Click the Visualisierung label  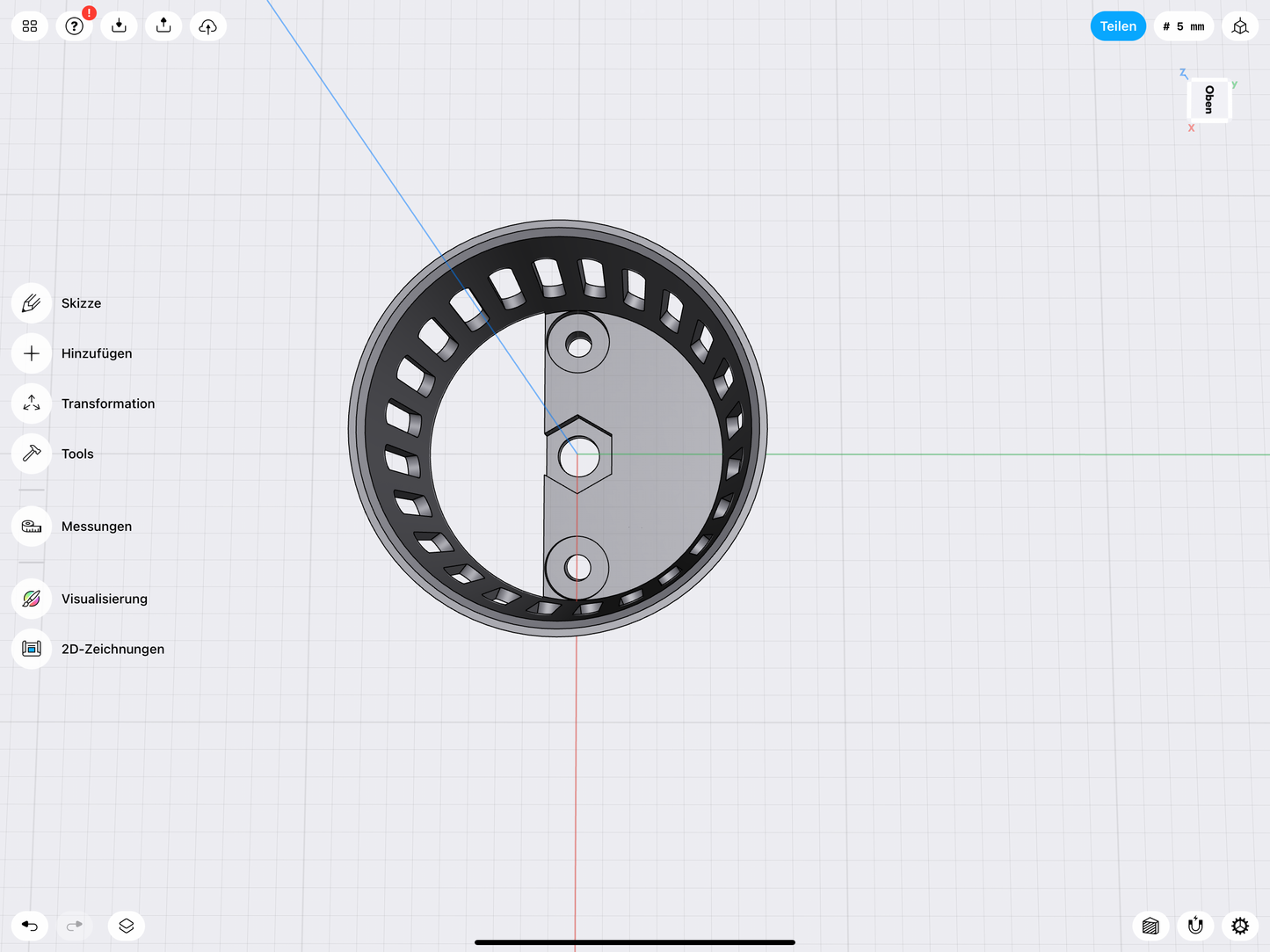pos(105,599)
